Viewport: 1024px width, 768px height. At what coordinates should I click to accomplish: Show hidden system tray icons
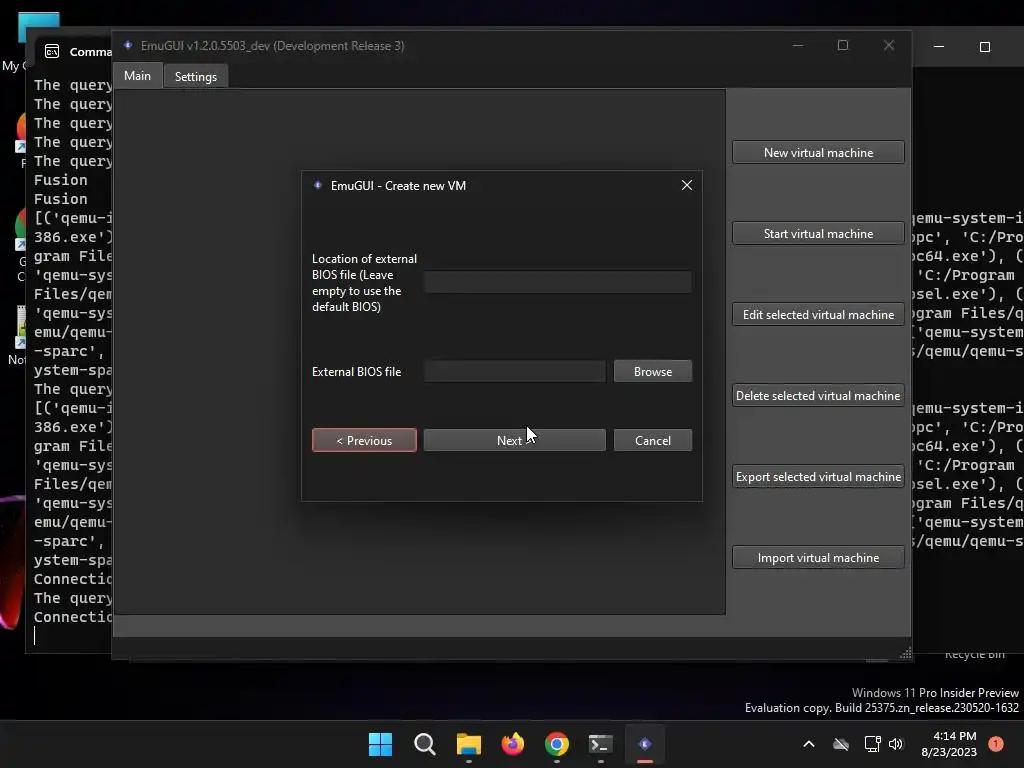click(x=808, y=744)
